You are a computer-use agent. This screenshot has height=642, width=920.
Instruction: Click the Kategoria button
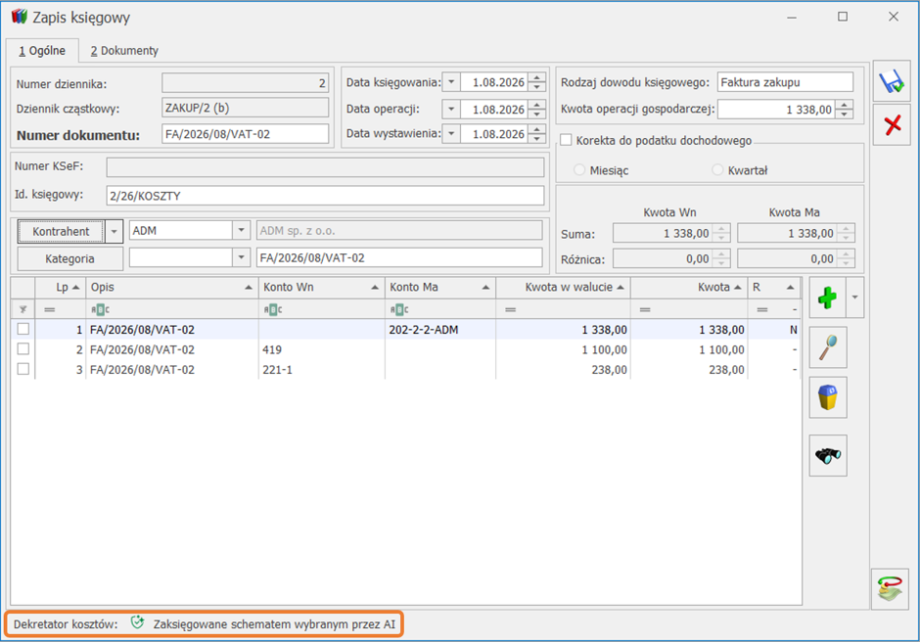pyautogui.click(x=70, y=259)
